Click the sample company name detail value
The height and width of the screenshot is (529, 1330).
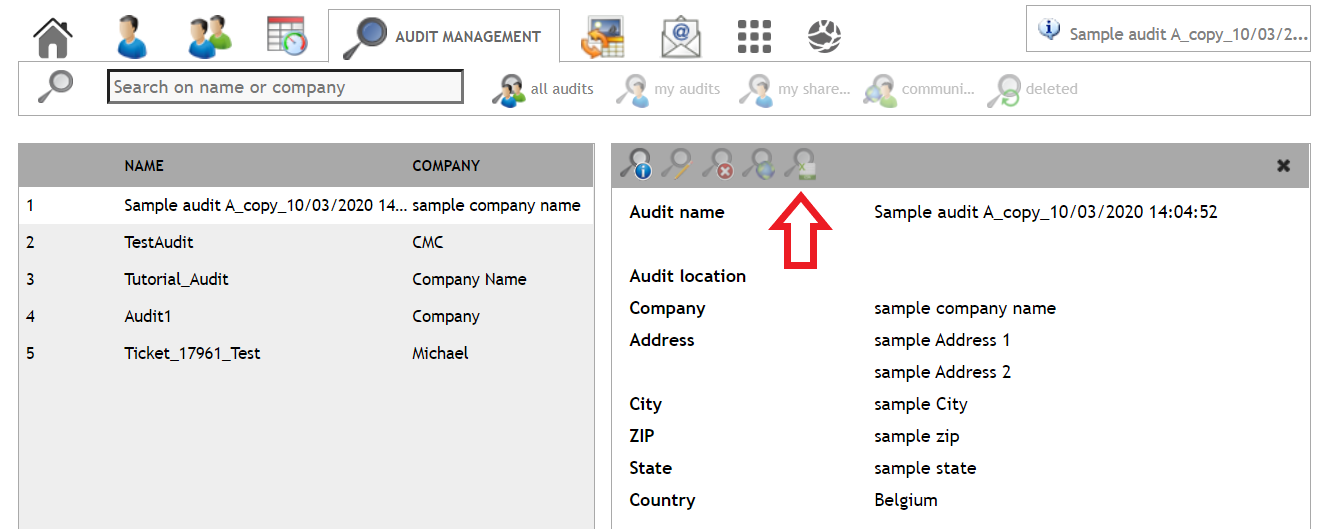point(965,308)
